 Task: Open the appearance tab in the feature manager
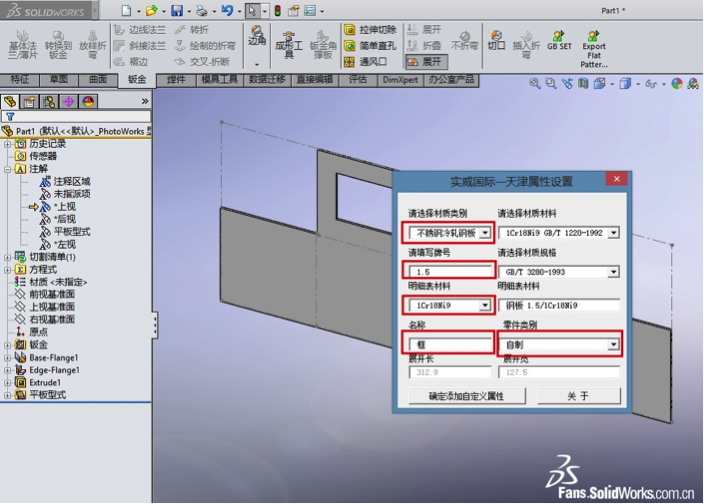[89, 101]
